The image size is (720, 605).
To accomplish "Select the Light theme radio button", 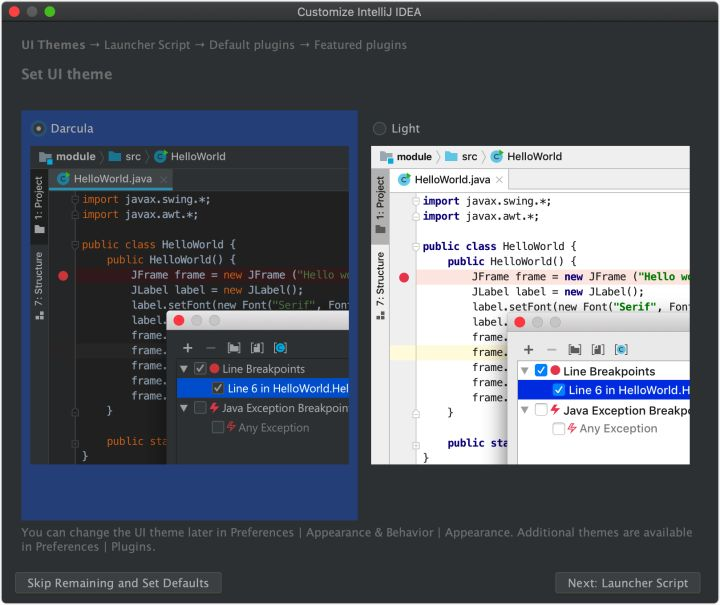I will [379, 128].
